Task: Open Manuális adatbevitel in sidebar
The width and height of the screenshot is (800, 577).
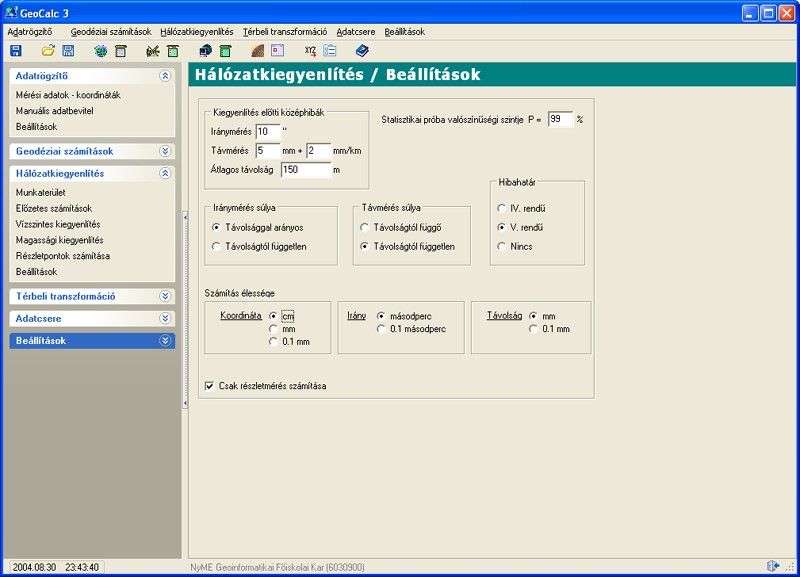Action: point(55,111)
